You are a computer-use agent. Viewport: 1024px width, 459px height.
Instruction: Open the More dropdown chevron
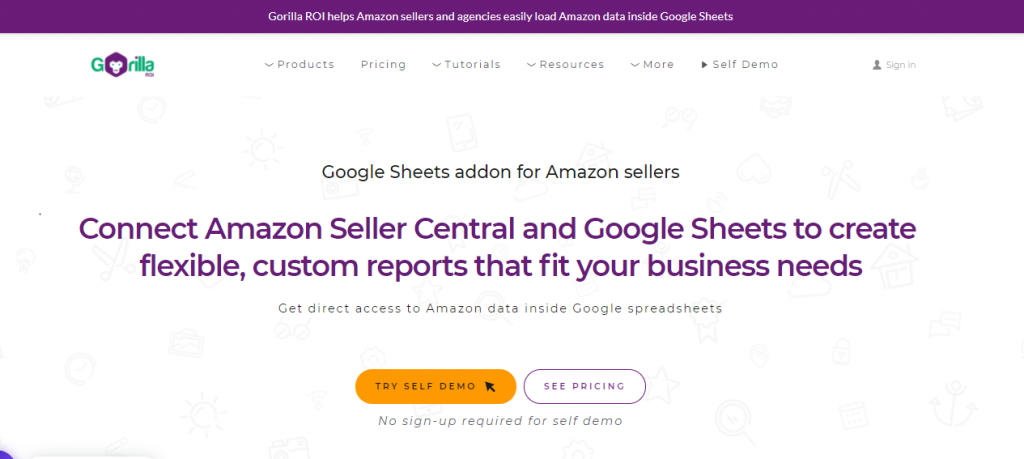point(635,65)
